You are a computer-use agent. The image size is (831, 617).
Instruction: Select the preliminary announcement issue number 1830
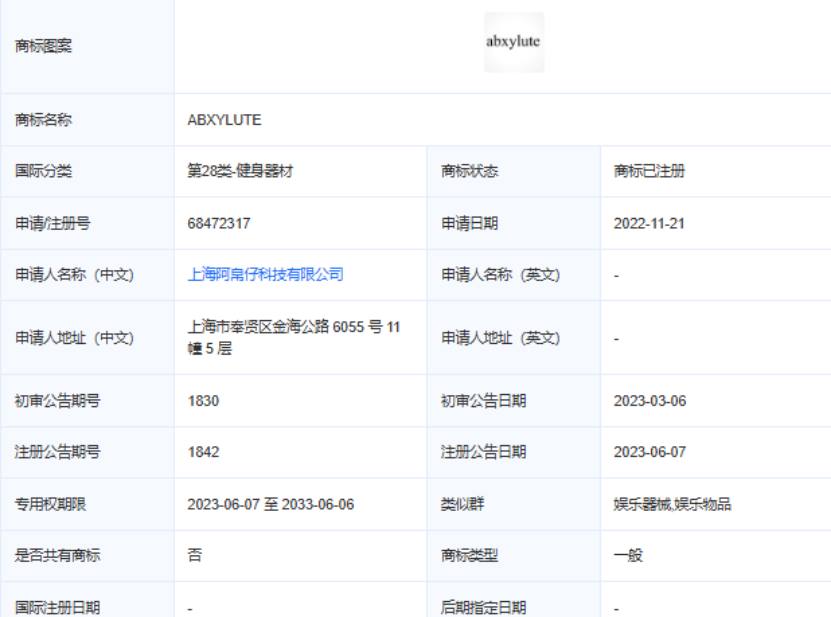pos(204,401)
